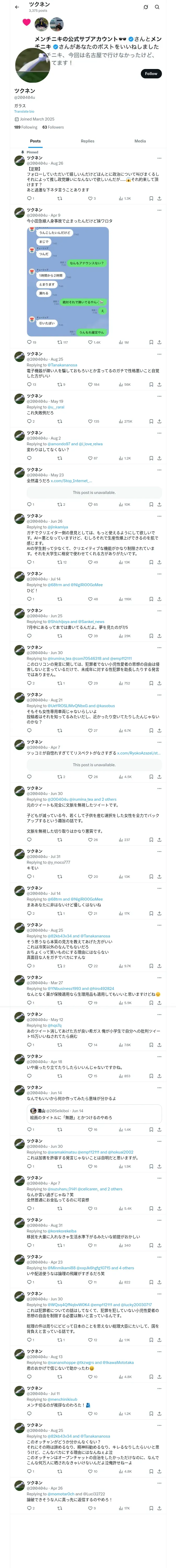This screenshot has height=1568, width=176.
Task: View analytics of the Apr 9 post
Action: (123, 342)
